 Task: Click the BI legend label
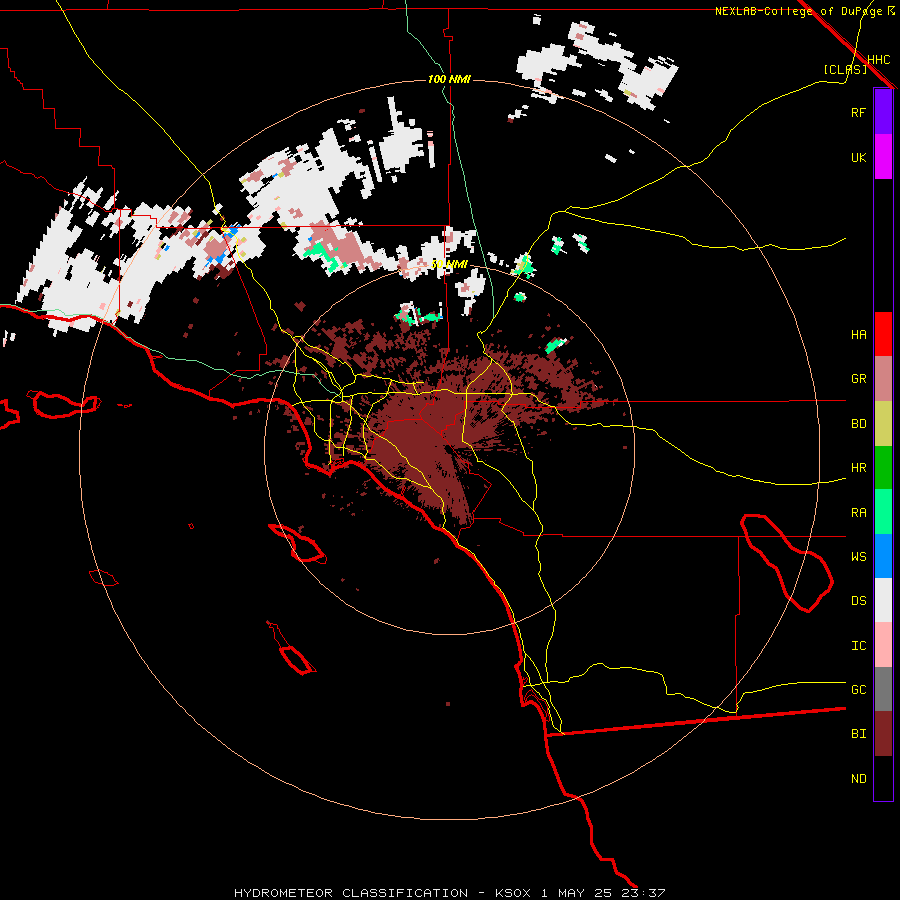pos(858,734)
